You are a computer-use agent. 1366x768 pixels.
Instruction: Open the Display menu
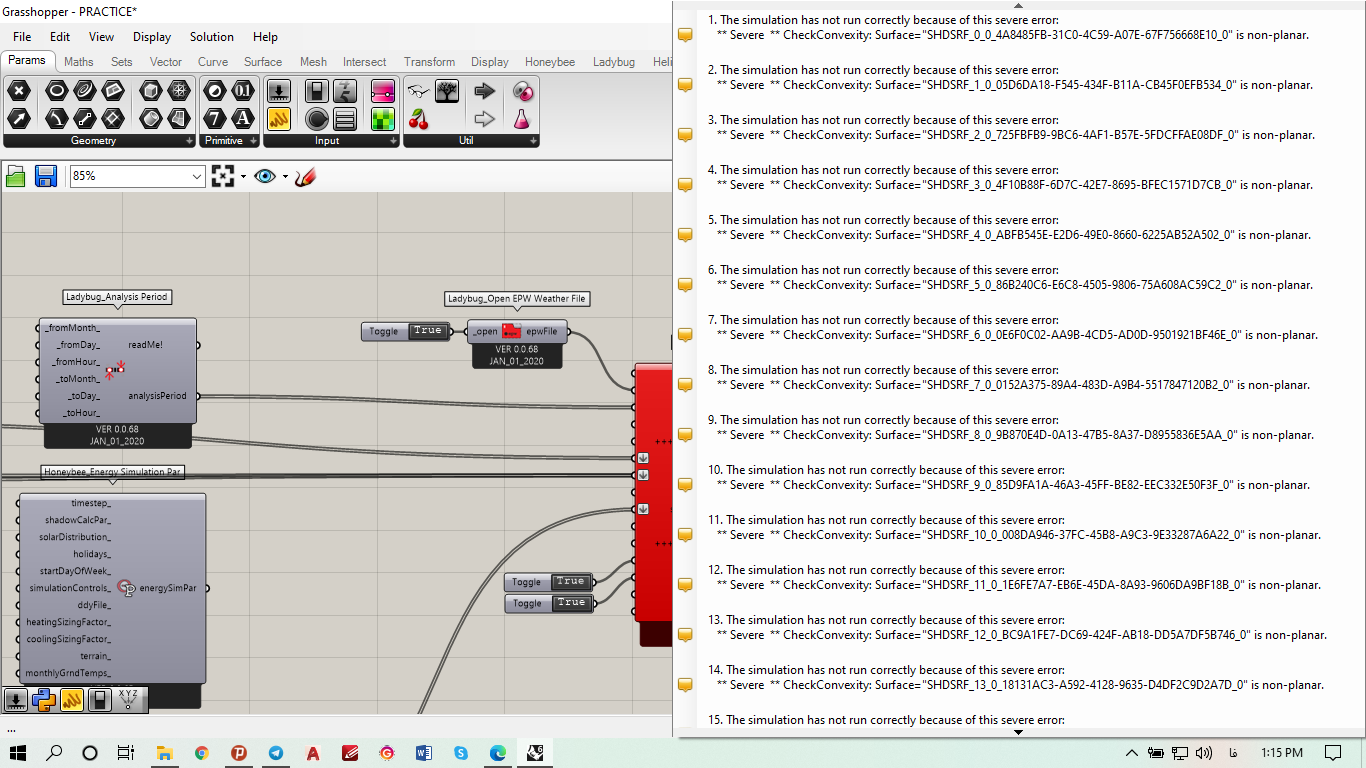pos(152,37)
